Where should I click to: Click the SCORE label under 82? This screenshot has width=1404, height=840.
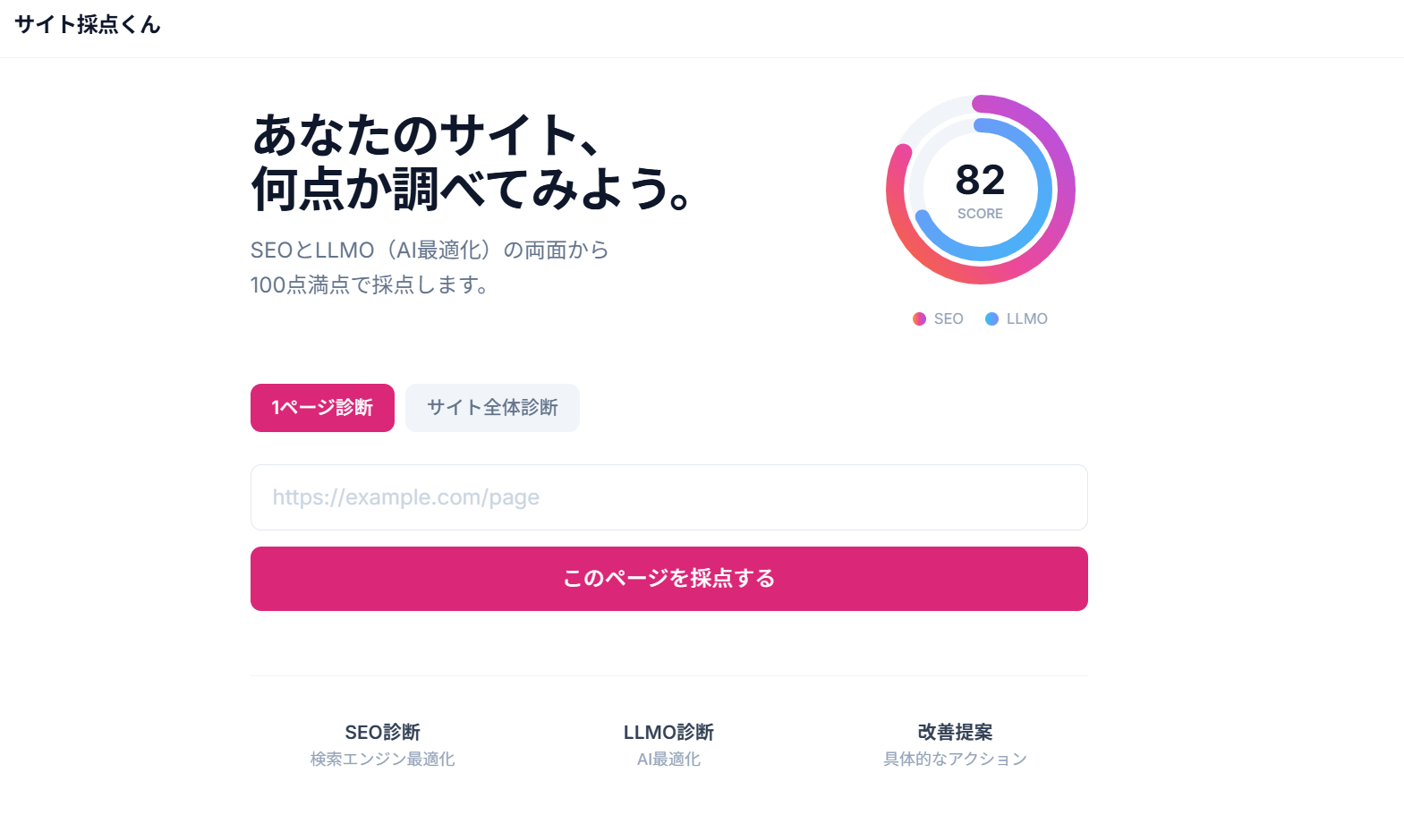coord(980,214)
